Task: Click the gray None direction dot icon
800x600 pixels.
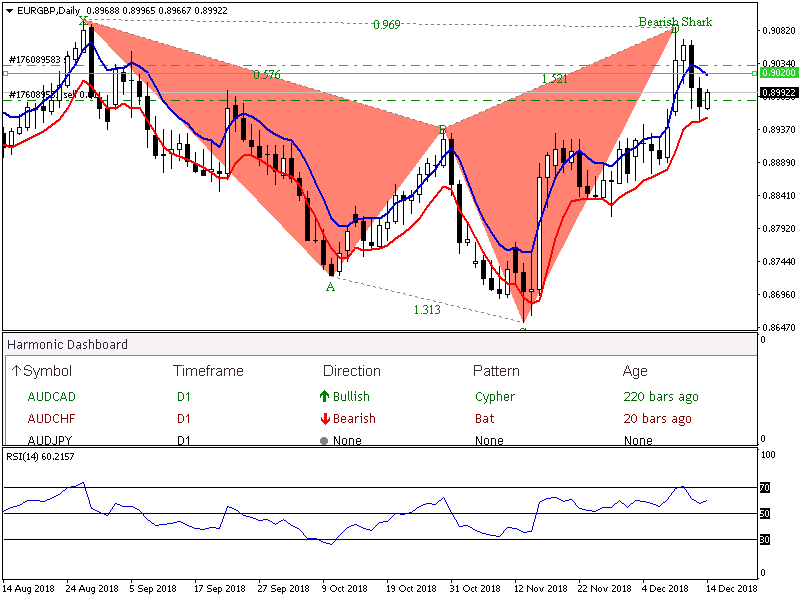Action: point(324,441)
